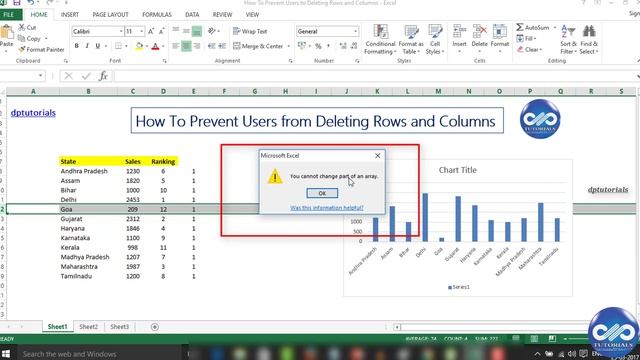The height and width of the screenshot is (360, 640).
Task: Open Format as Table gallery
Action: (411, 40)
